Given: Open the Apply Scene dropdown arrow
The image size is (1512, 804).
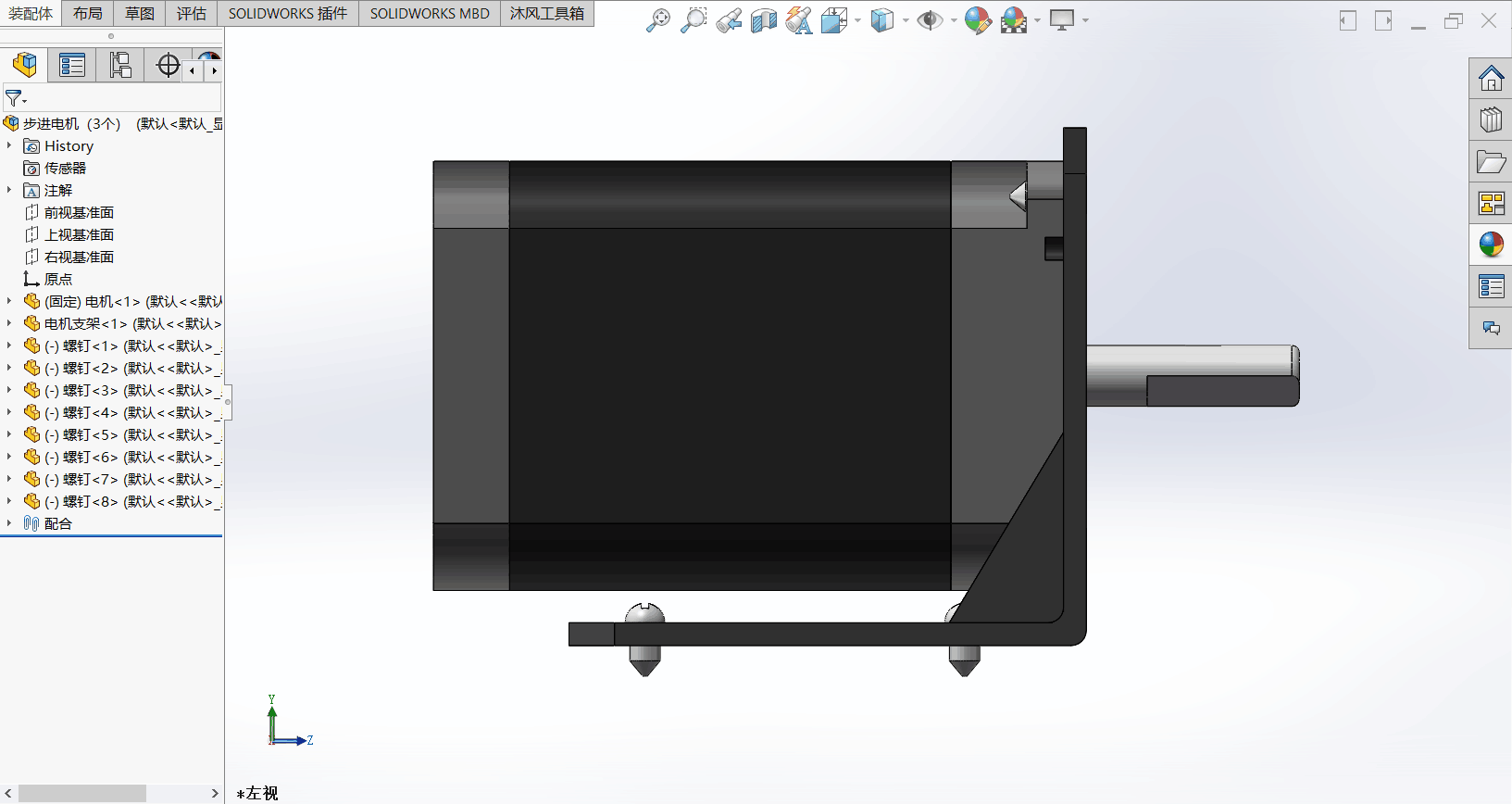Looking at the screenshot, I should (x=1037, y=20).
